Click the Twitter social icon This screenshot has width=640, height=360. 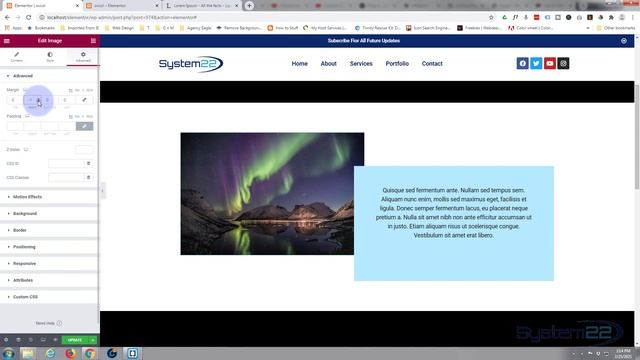click(536, 63)
